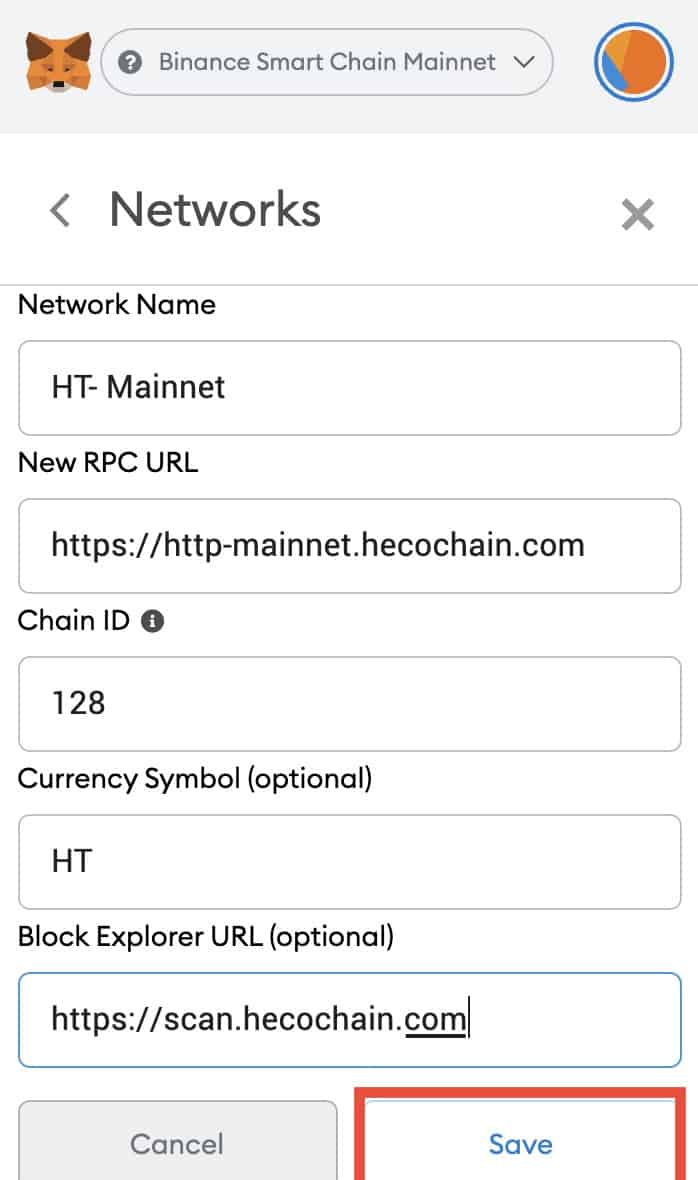Click the Currency Symbol (optional) label

coord(195,779)
